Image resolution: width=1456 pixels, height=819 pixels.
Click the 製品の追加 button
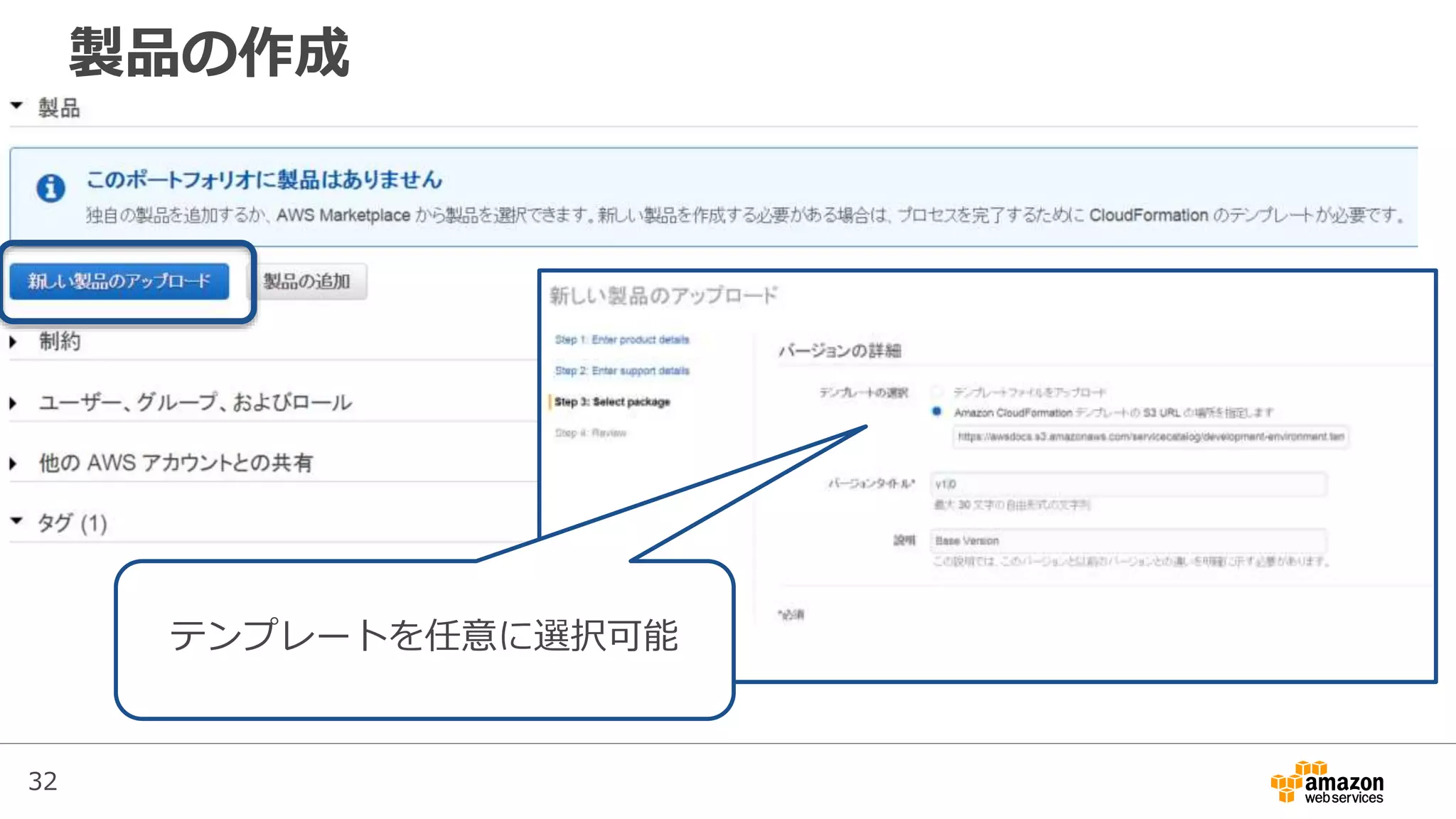coord(307,282)
